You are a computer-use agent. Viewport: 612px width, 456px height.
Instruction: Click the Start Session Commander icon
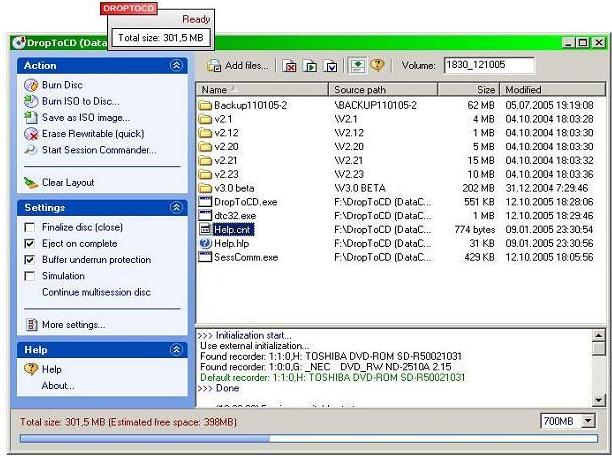(x=31, y=150)
